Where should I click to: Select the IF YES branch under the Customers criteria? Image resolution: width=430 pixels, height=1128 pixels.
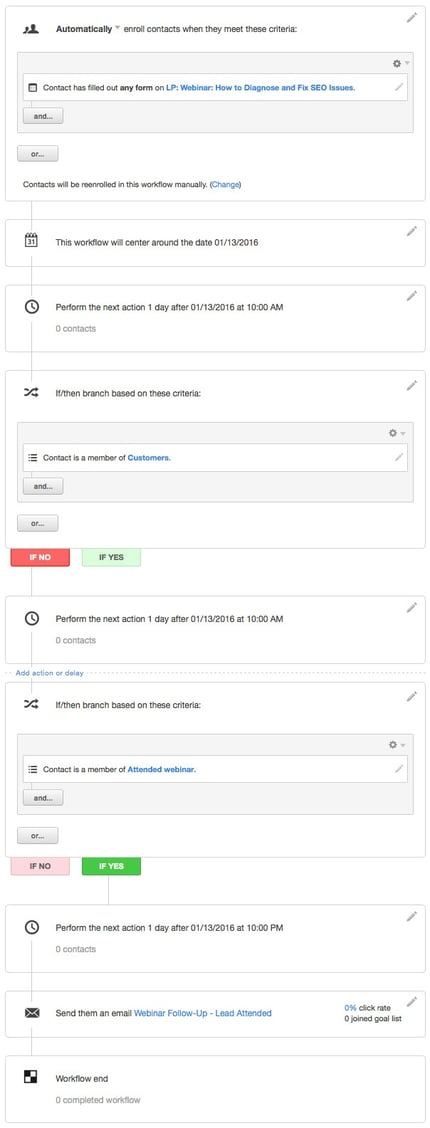pos(111,558)
